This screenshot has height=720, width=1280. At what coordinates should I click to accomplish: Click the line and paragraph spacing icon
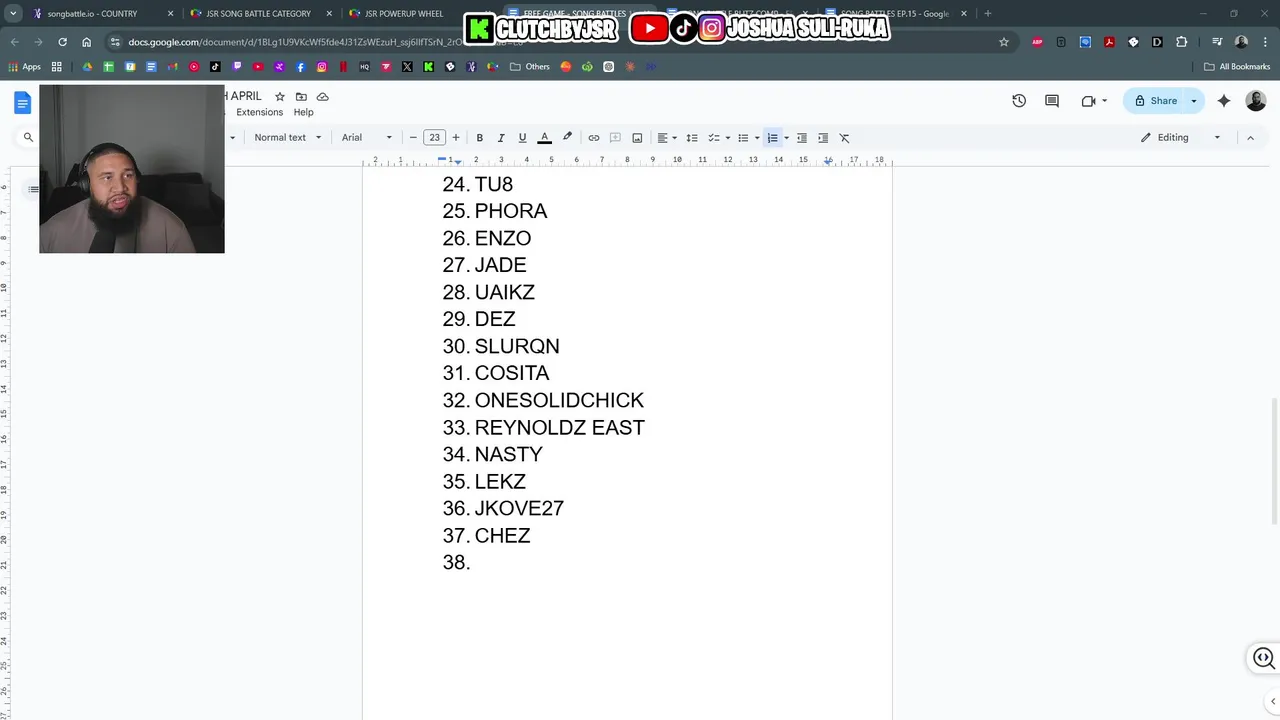pyautogui.click(x=692, y=138)
